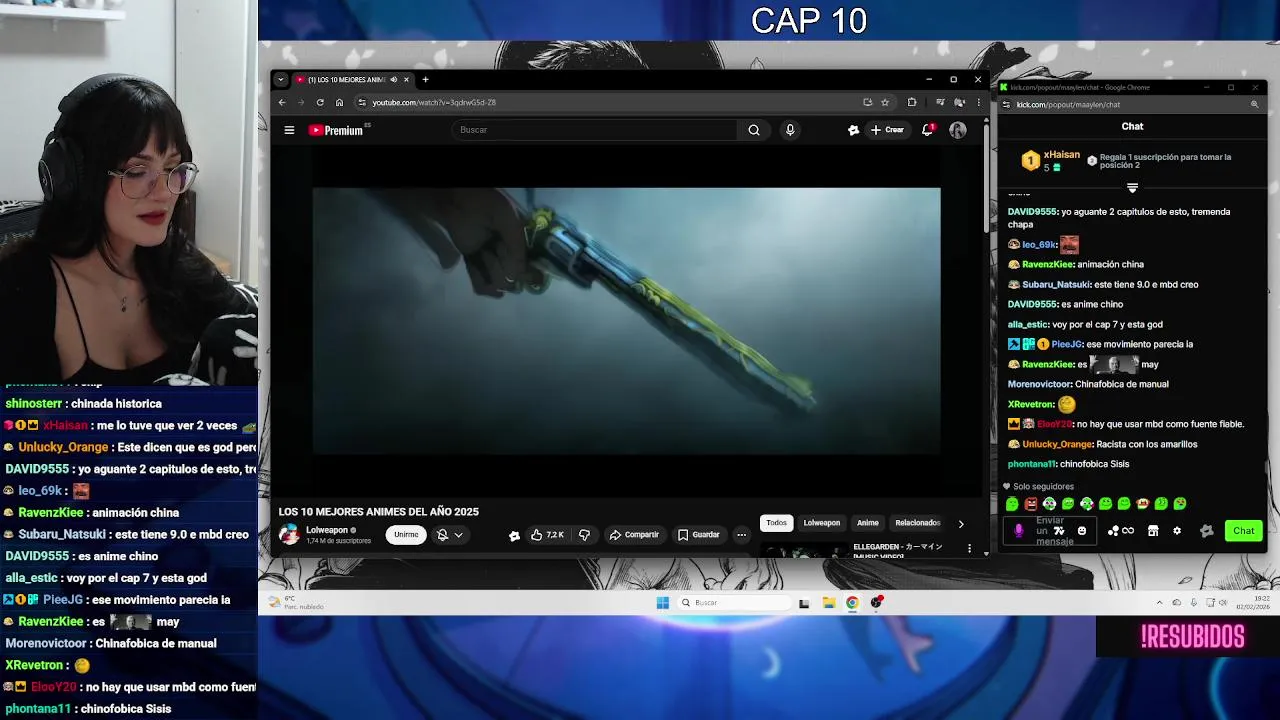This screenshot has height=720, width=1280.
Task: Select the Anime filter chip
Action: pyautogui.click(x=868, y=523)
